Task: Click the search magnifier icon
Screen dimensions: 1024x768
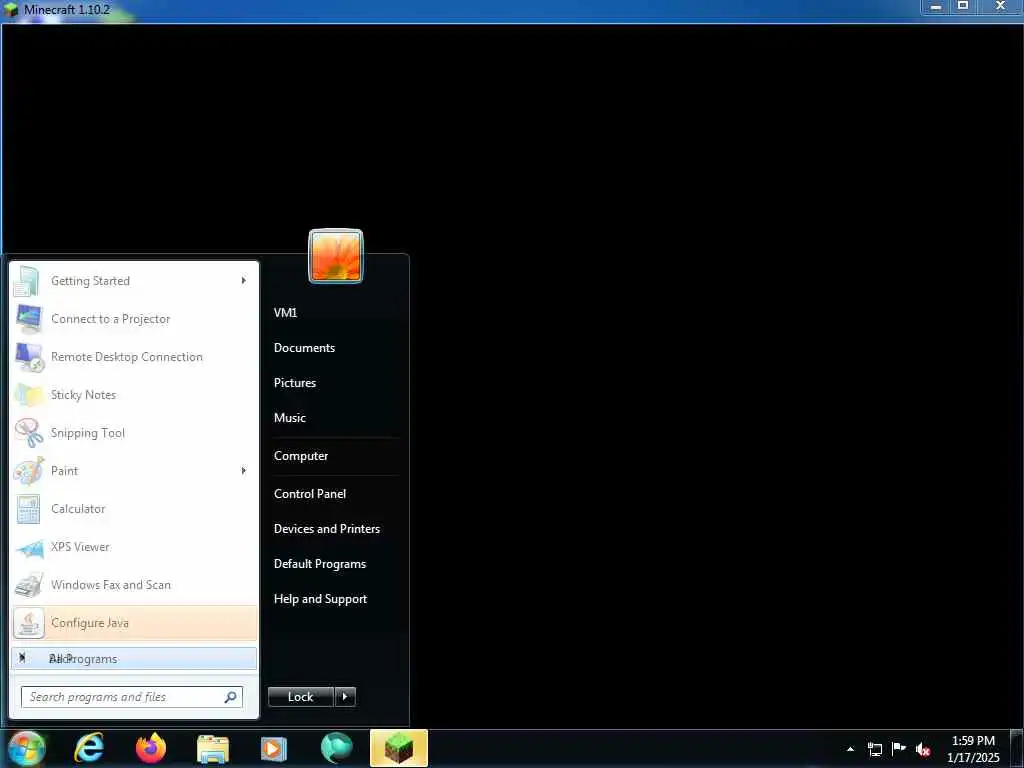Action: coord(231,697)
